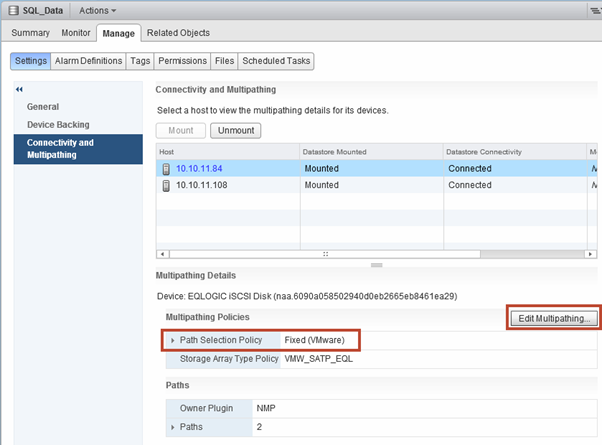Click the Fixed (VMware) policy value

tap(314, 340)
